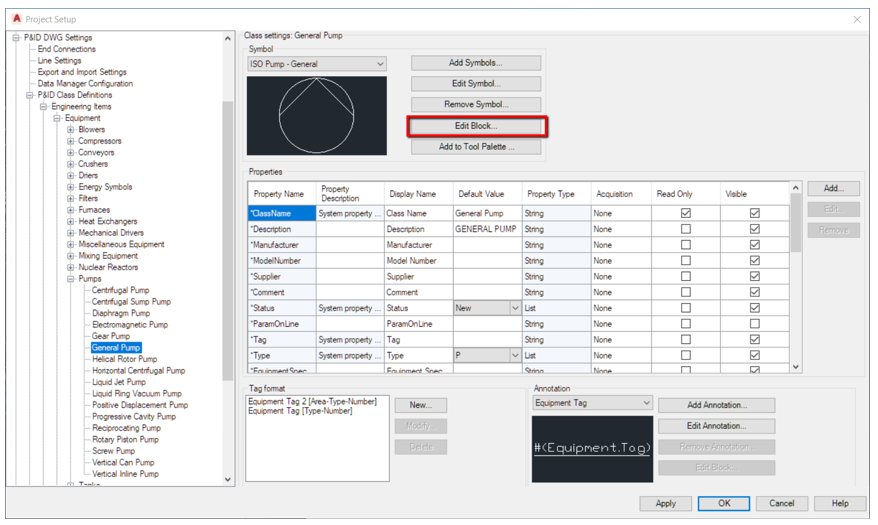This screenshot has height=525, width=878.
Task: Collapse the P&ID Class Definitions node
Action: [x=30, y=95]
